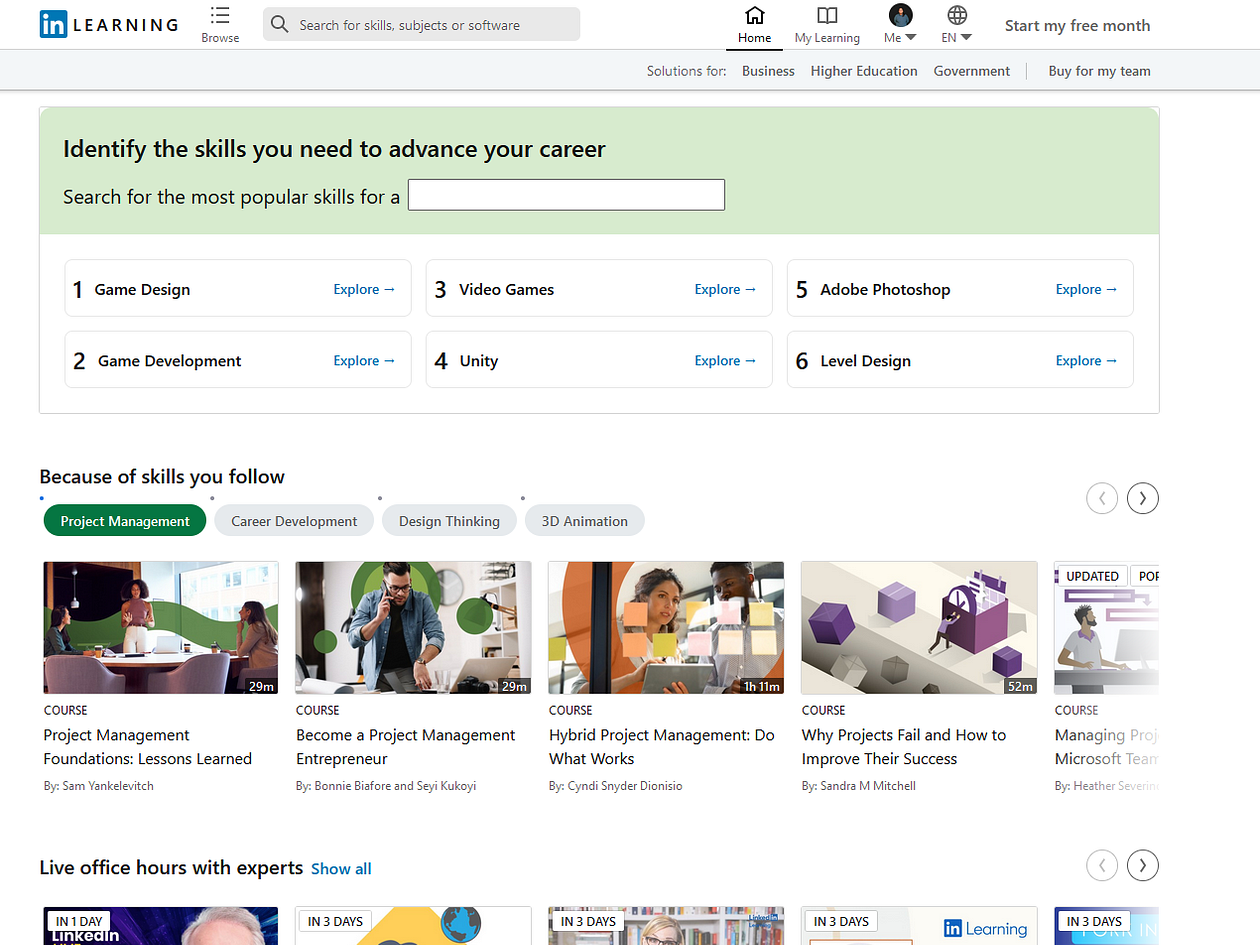Select the Career Development skill tab
This screenshot has width=1260, height=945.
point(294,521)
